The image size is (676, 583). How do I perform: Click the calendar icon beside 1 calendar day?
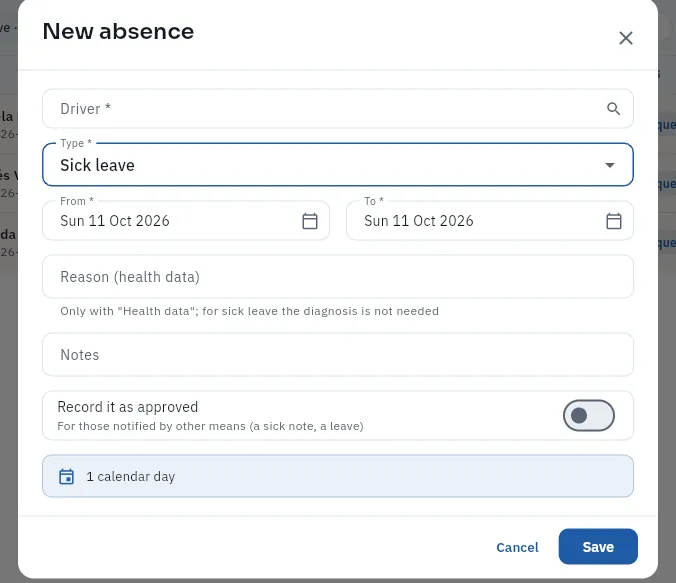[66, 476]
